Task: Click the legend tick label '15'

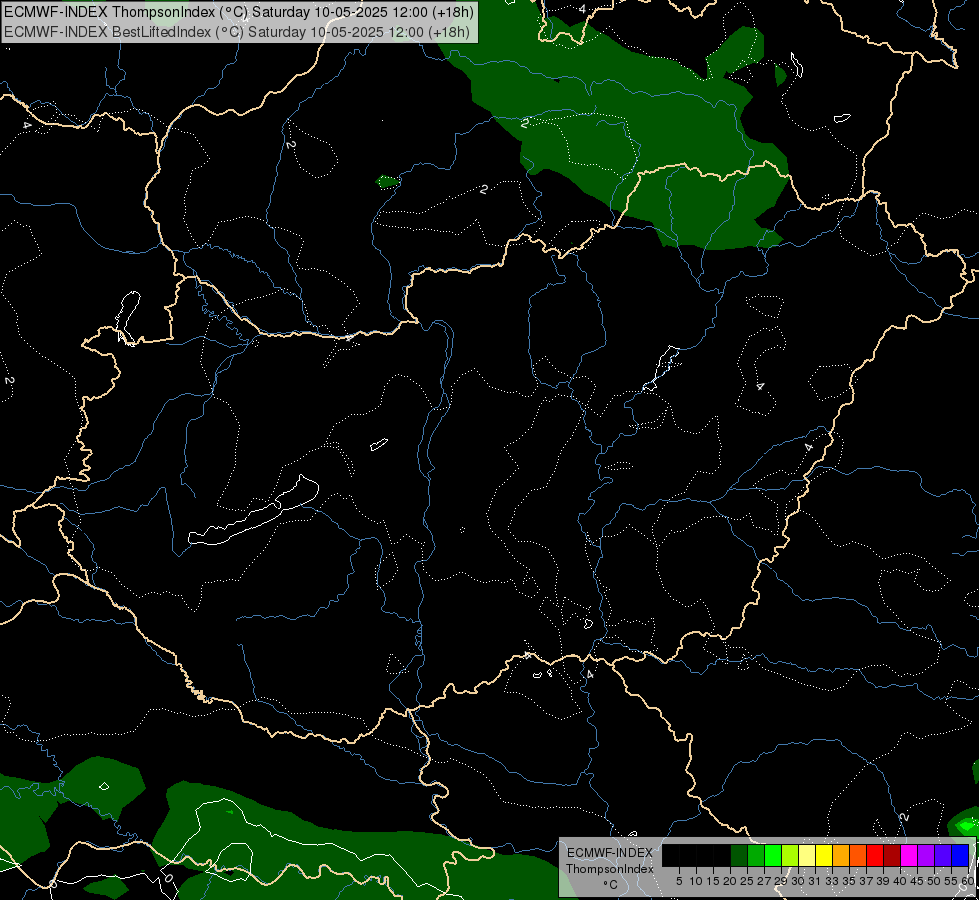Action: [x=713, y=881]
